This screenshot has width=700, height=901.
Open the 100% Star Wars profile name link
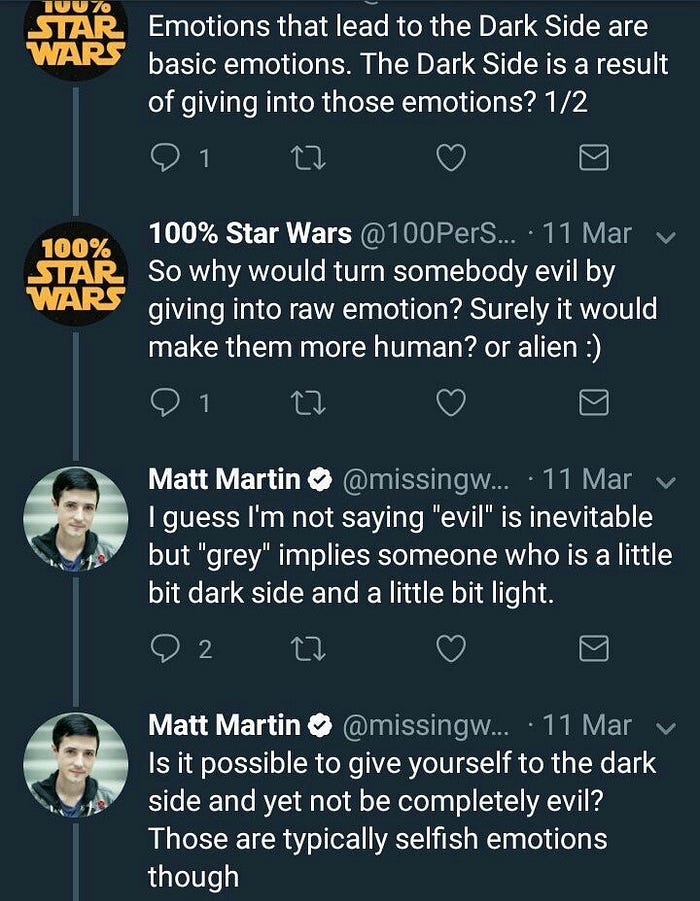coord(249,235)
